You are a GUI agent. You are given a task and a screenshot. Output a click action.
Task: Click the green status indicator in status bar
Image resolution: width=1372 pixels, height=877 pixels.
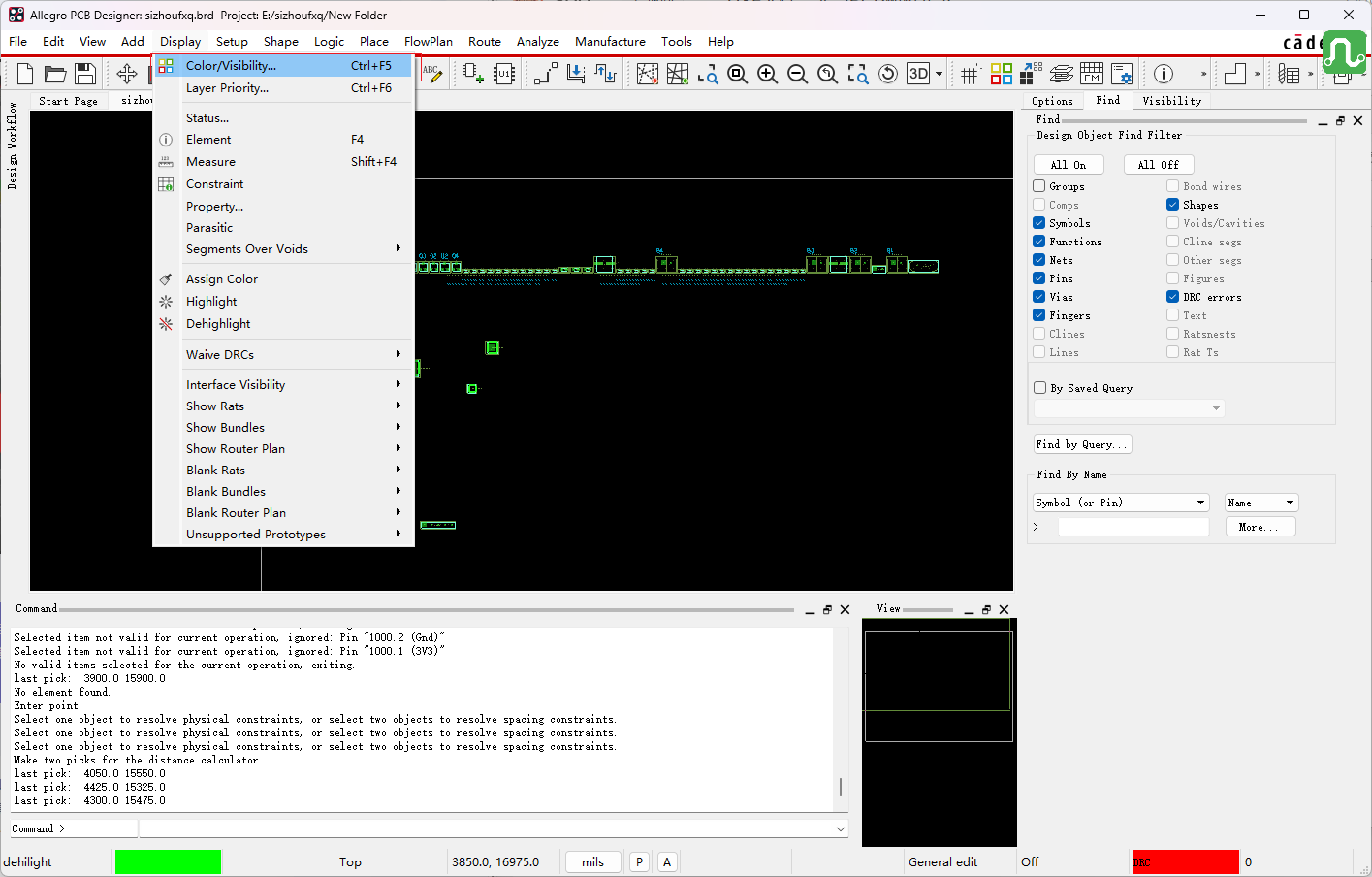click(168, 862)
